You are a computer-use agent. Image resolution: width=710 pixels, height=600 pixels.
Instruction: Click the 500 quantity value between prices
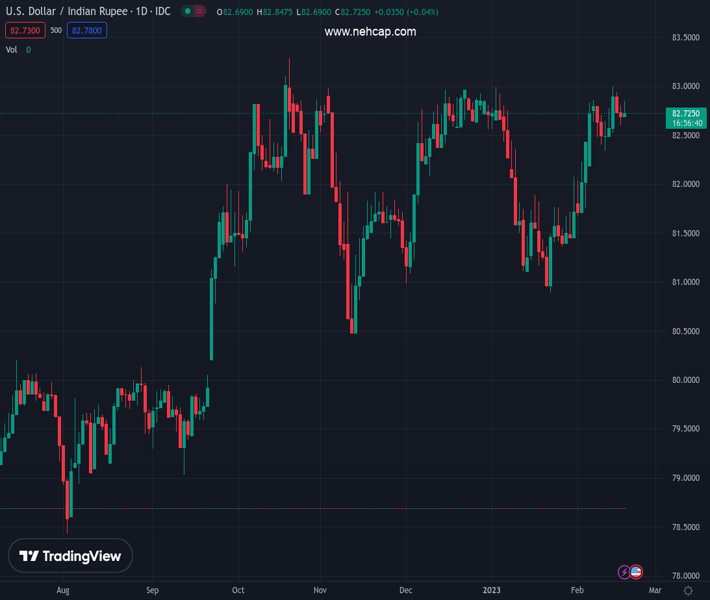[56, 31]
